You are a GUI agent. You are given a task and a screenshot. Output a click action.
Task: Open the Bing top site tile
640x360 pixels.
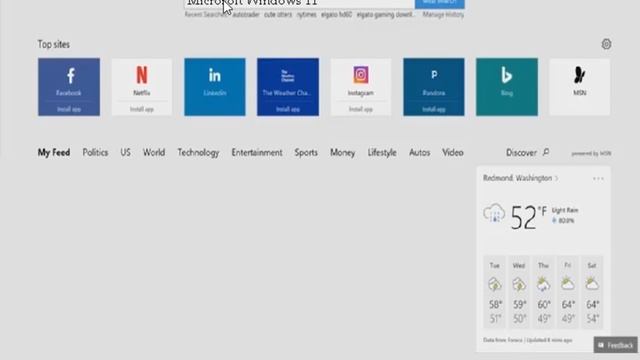coord(507,87)
